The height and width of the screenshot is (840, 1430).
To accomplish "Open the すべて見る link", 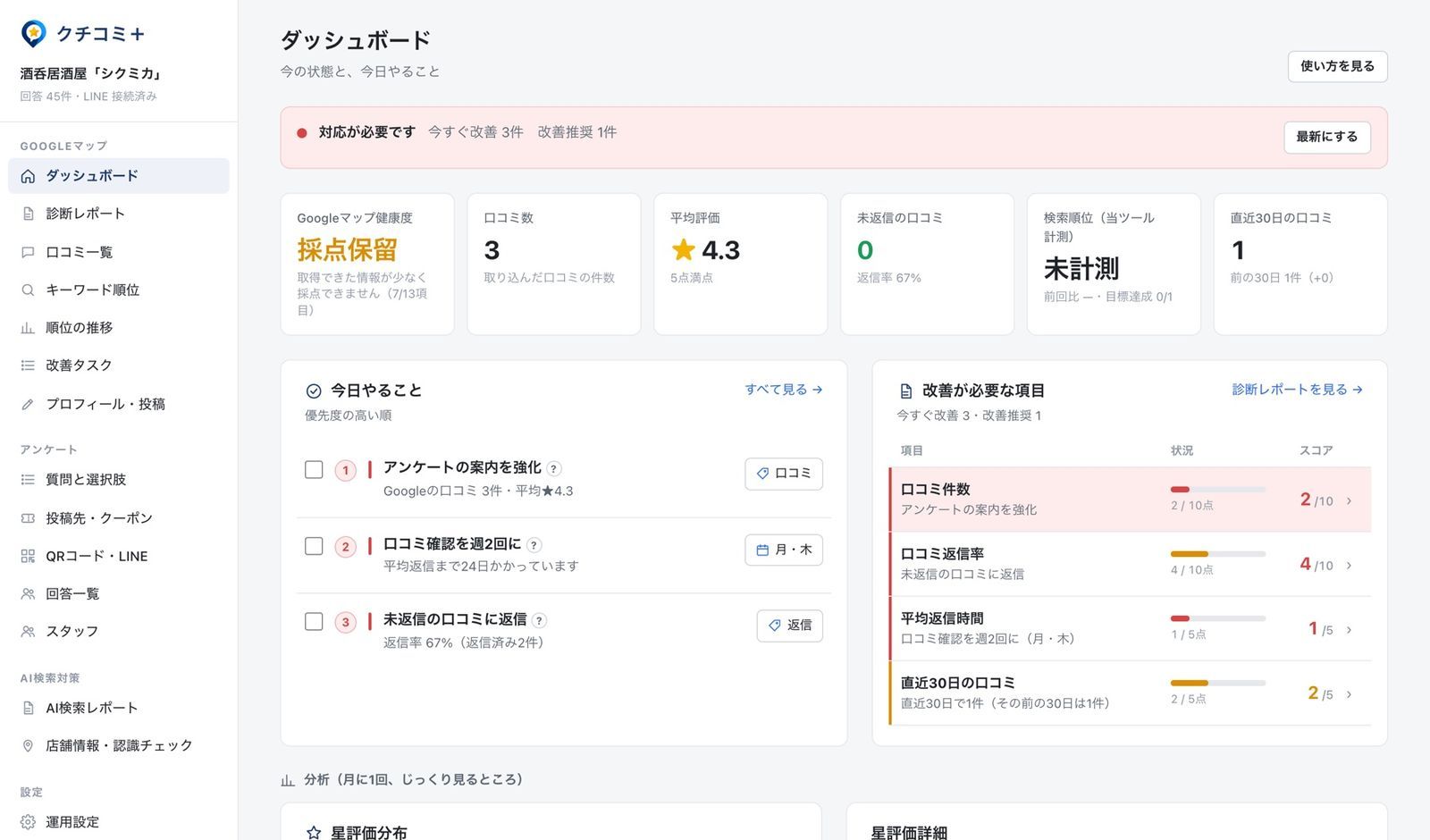I will [x=784, y=390].
